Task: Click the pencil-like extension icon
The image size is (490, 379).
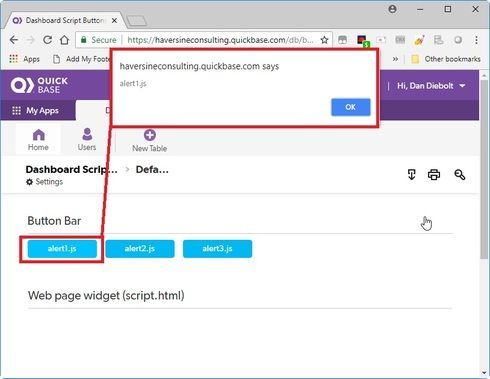Action: point(419,40)
